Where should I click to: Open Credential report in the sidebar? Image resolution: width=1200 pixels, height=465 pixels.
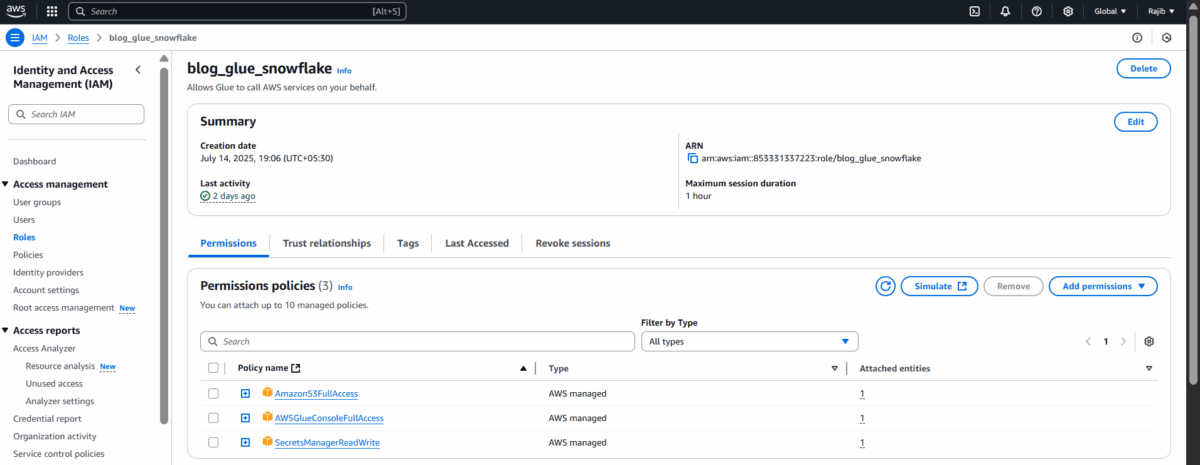tap(47, 419)
